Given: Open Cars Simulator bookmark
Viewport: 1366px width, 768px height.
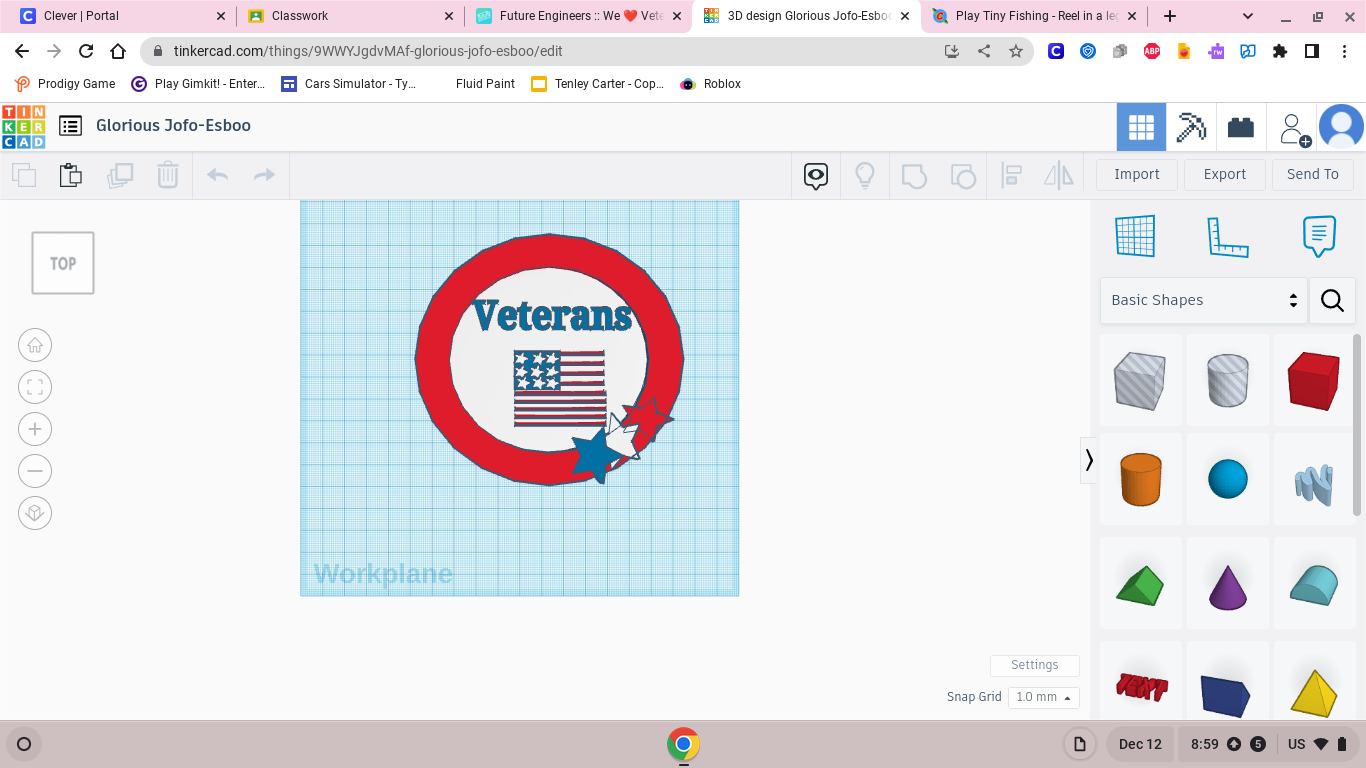Looking at the screenshot, I should tap(349, 84).
